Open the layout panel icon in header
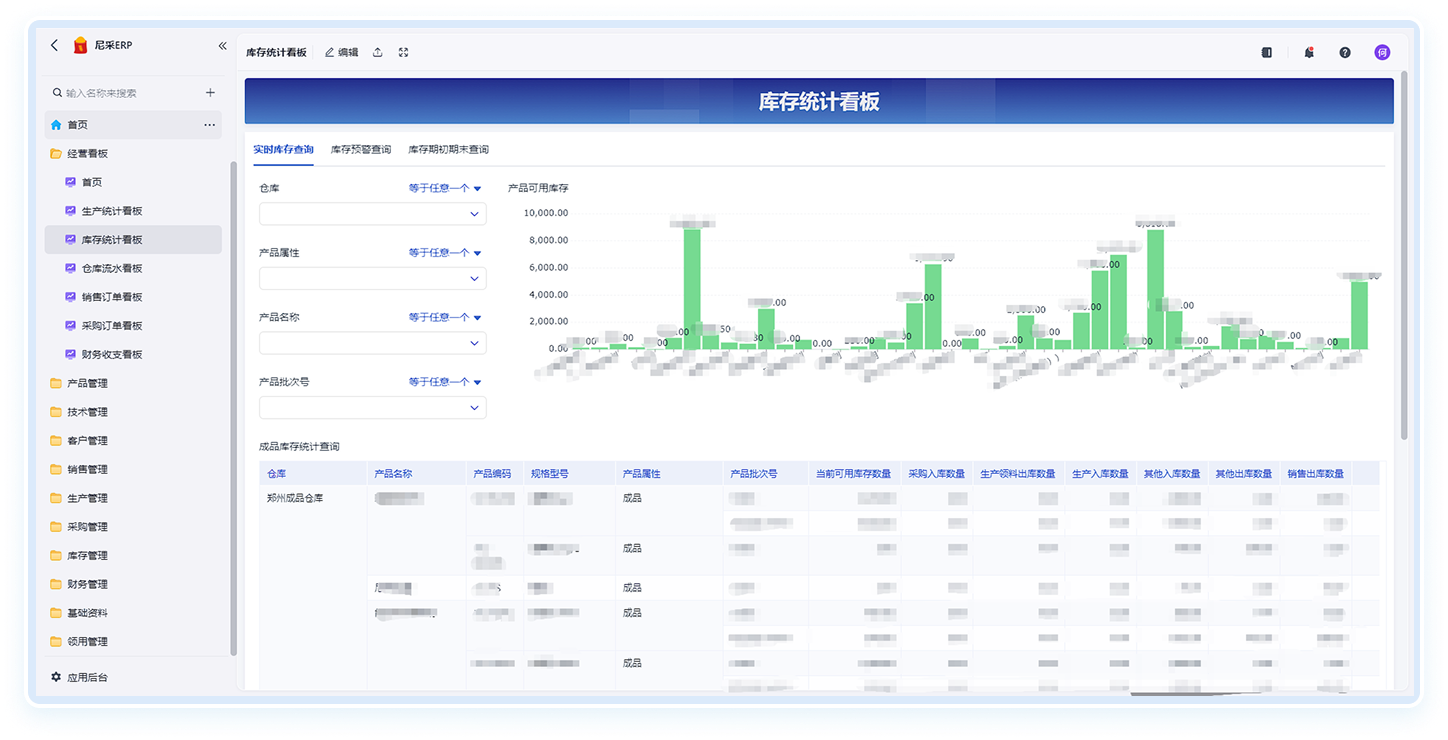This screenshot has height=740, width=1448. pyautogui.click(x=1267, y=53)
